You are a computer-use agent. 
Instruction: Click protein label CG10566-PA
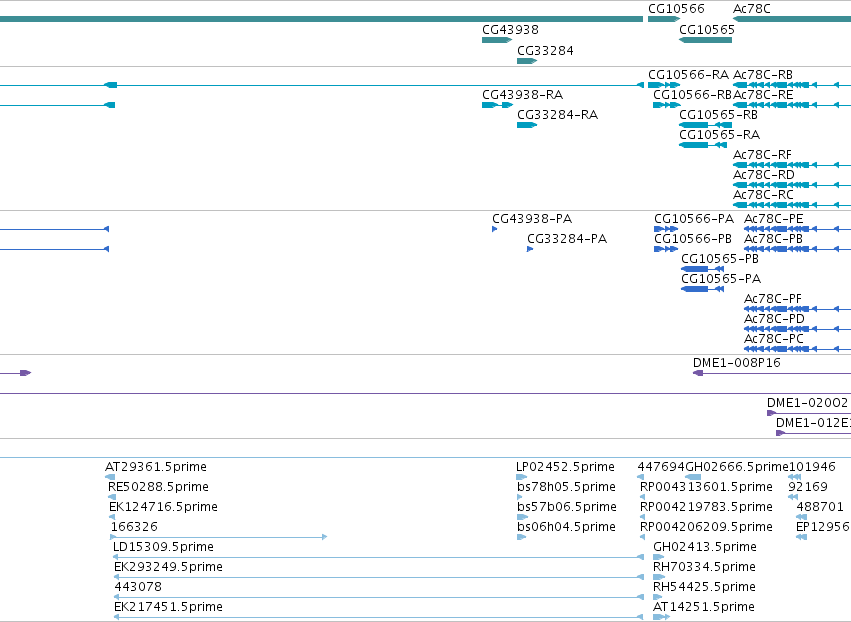click(x=694, y=219)
